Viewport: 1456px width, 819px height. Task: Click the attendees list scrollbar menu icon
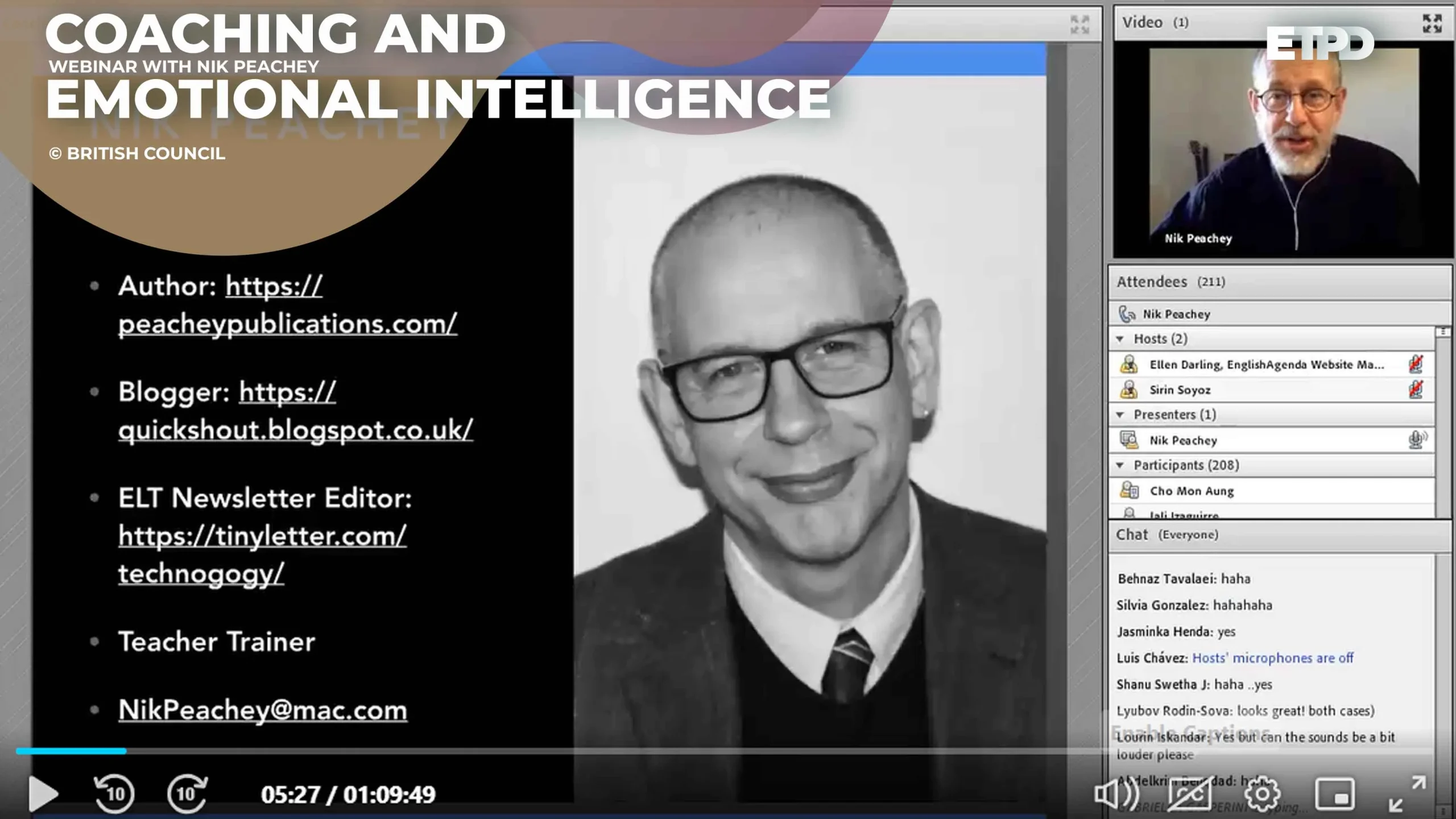[x=1443, y=332]
